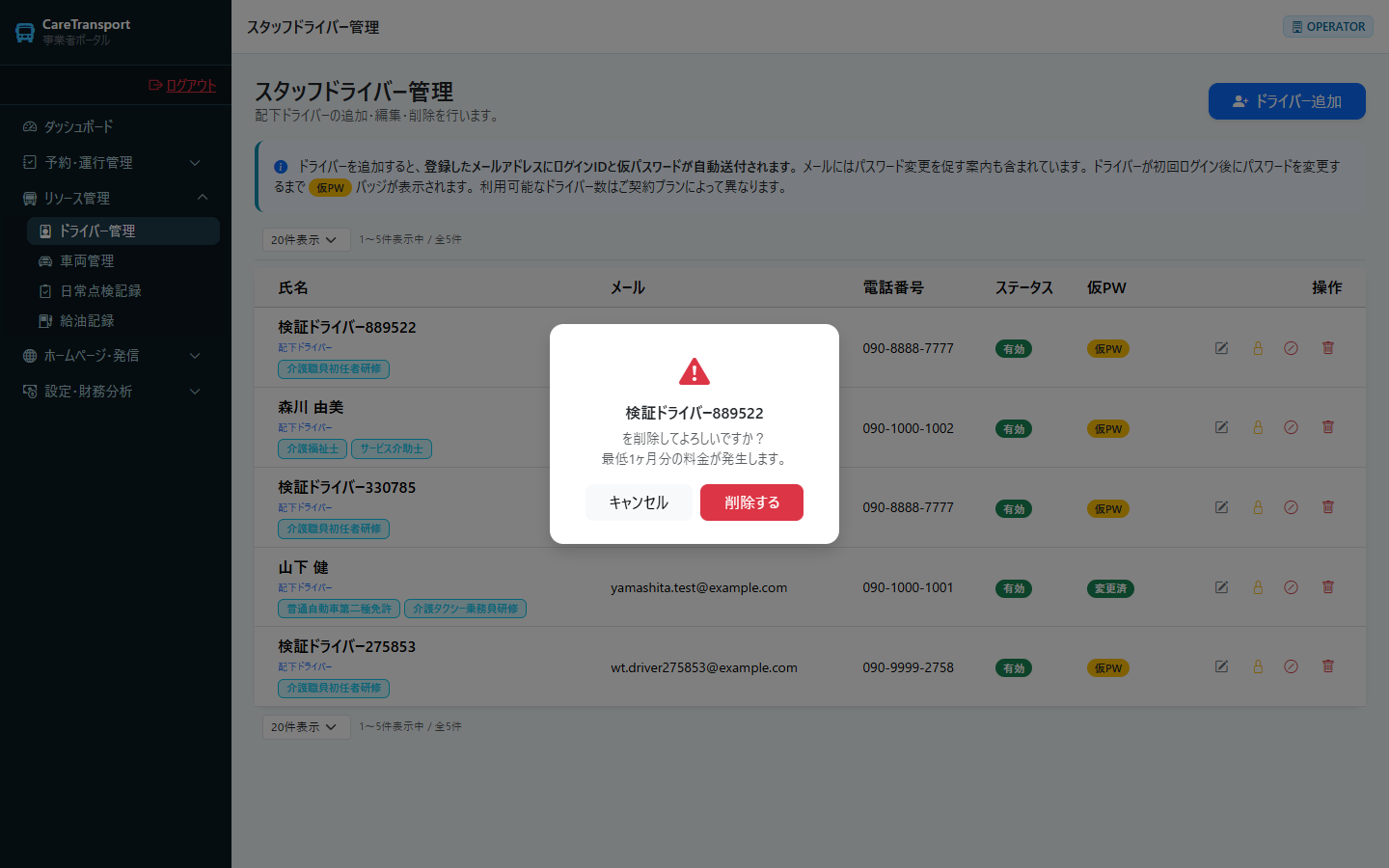Click the 氏名 column header
The image size is (1389, 868).
[293, 287]
